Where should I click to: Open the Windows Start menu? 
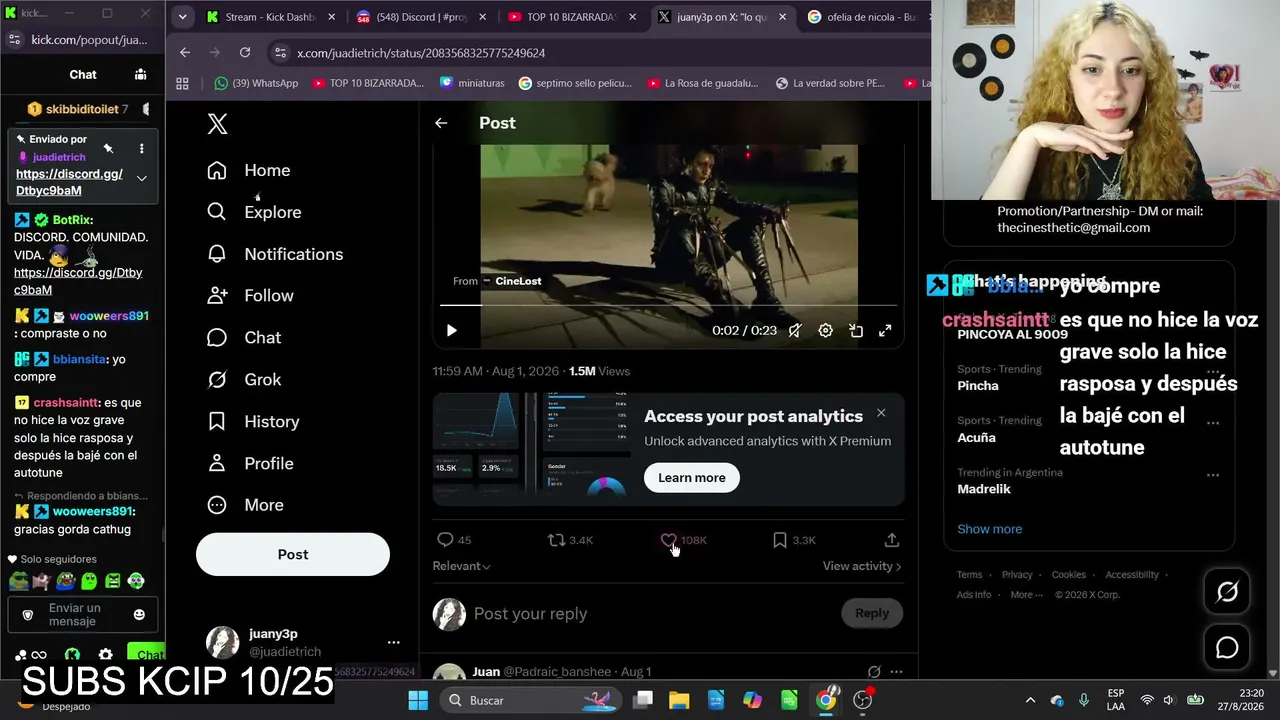[418, 700]
